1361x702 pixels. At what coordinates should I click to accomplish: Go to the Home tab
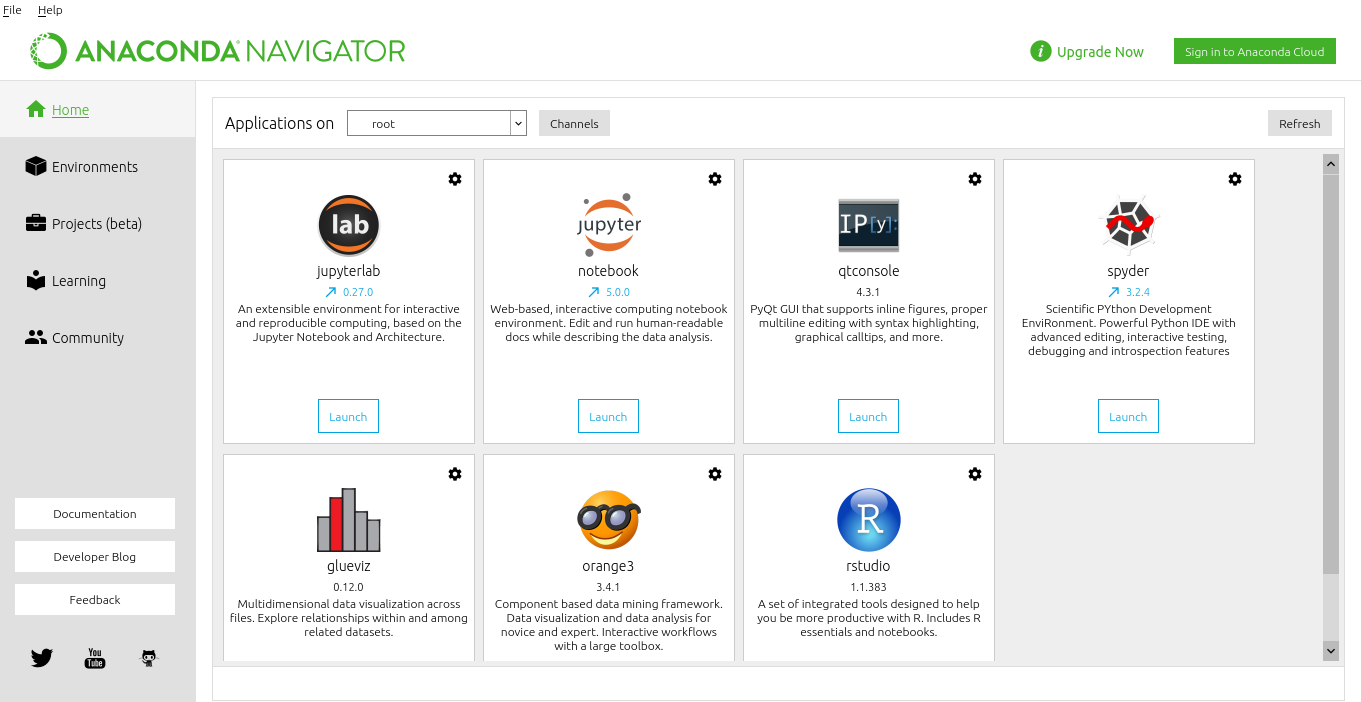(x=98, y=110)
